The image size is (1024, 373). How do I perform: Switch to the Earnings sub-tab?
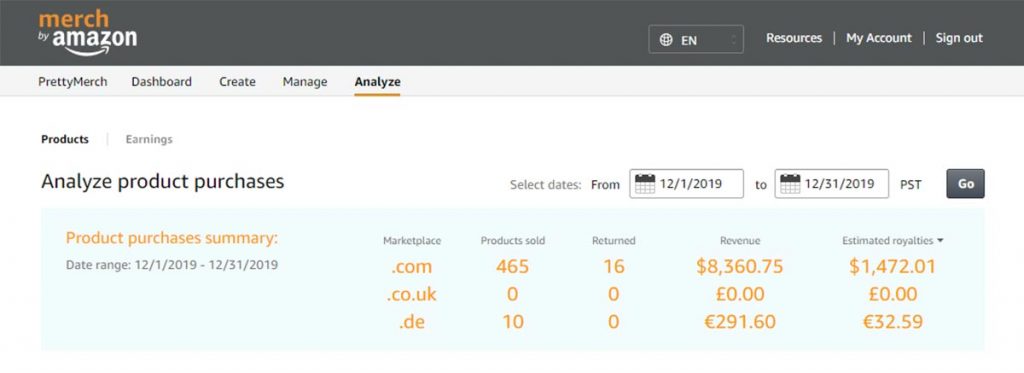pos(149,139)
